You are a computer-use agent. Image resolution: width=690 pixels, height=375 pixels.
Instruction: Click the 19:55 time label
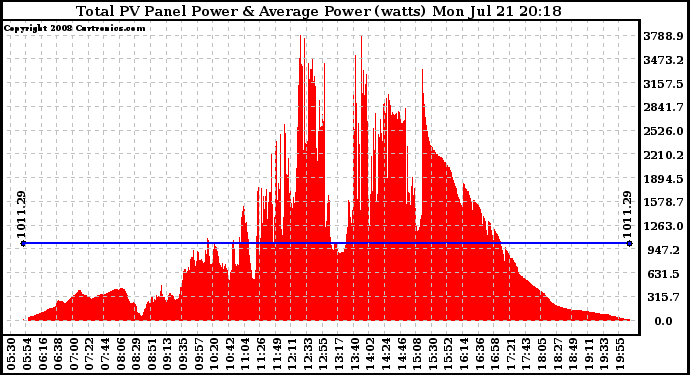coord(620,354)
